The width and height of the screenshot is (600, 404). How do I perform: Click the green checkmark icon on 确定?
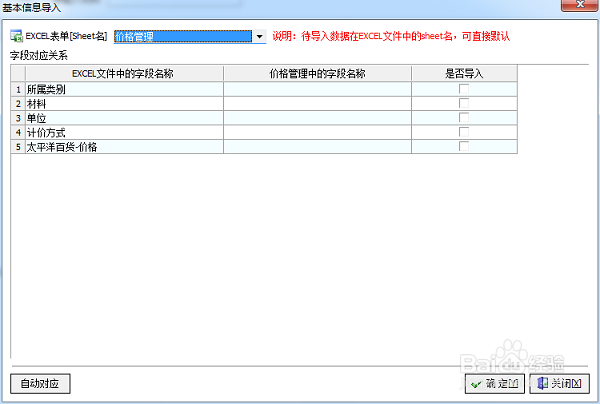(x=476, y=384)
